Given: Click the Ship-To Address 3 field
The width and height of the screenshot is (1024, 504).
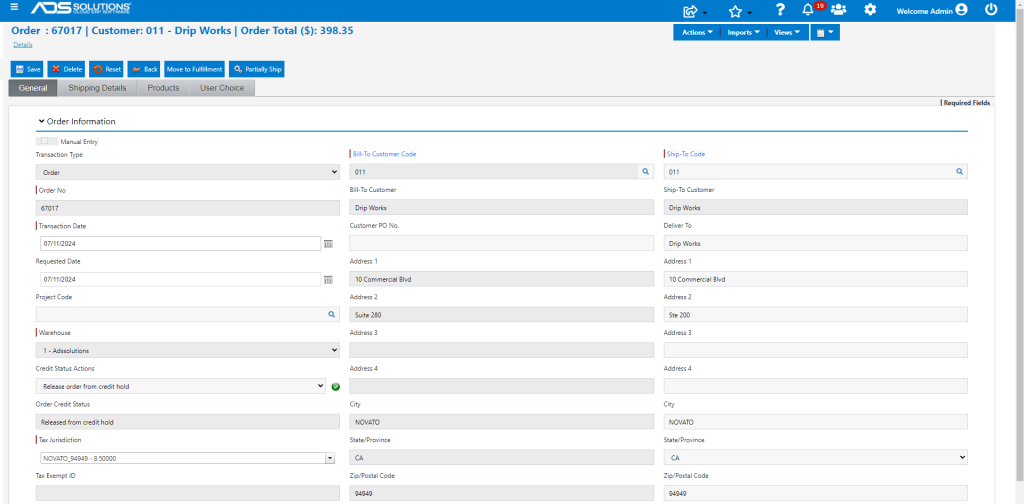Looking at the screenshot, I should click(816, 350).
